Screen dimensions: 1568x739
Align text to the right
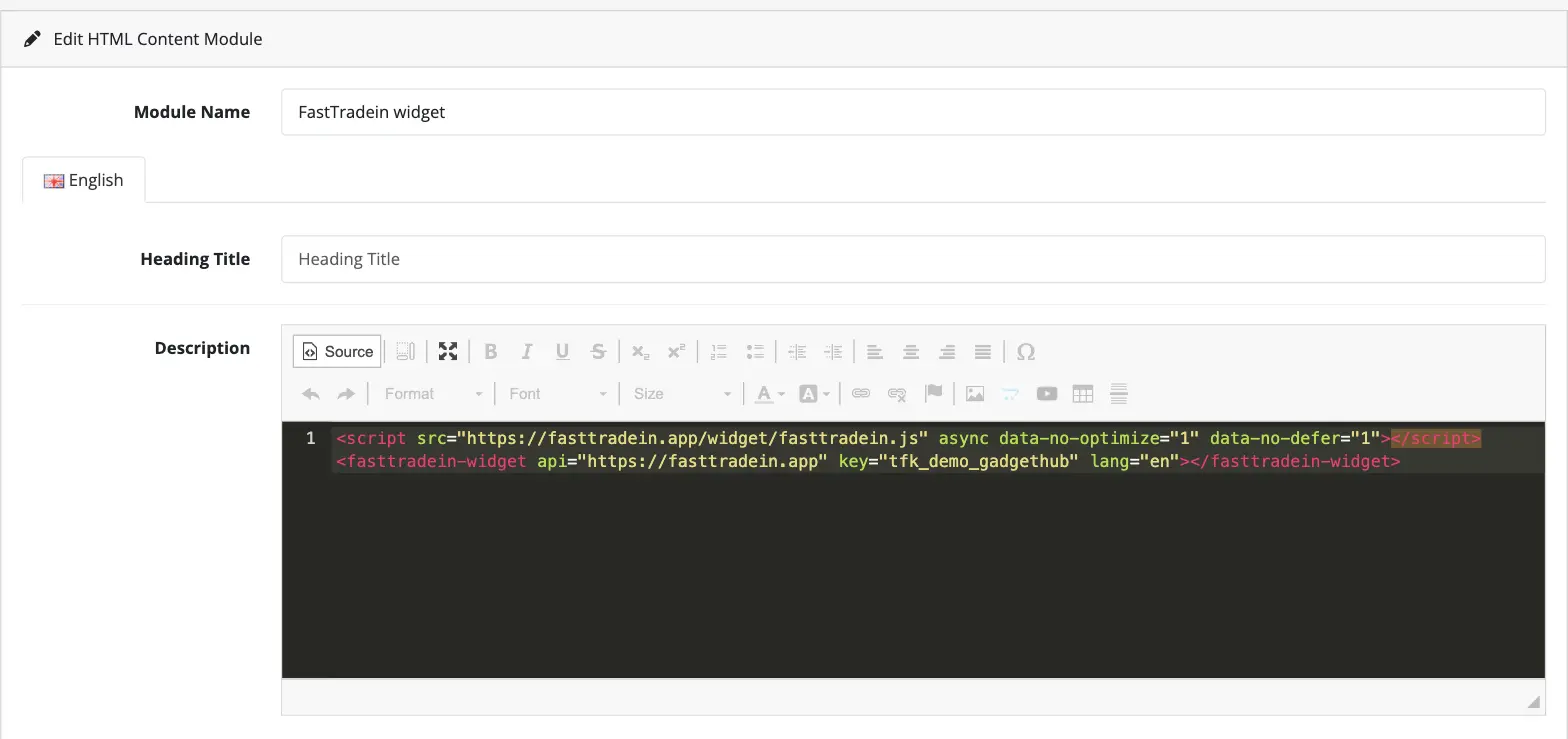pyautogui.click(x=947, y=351)
